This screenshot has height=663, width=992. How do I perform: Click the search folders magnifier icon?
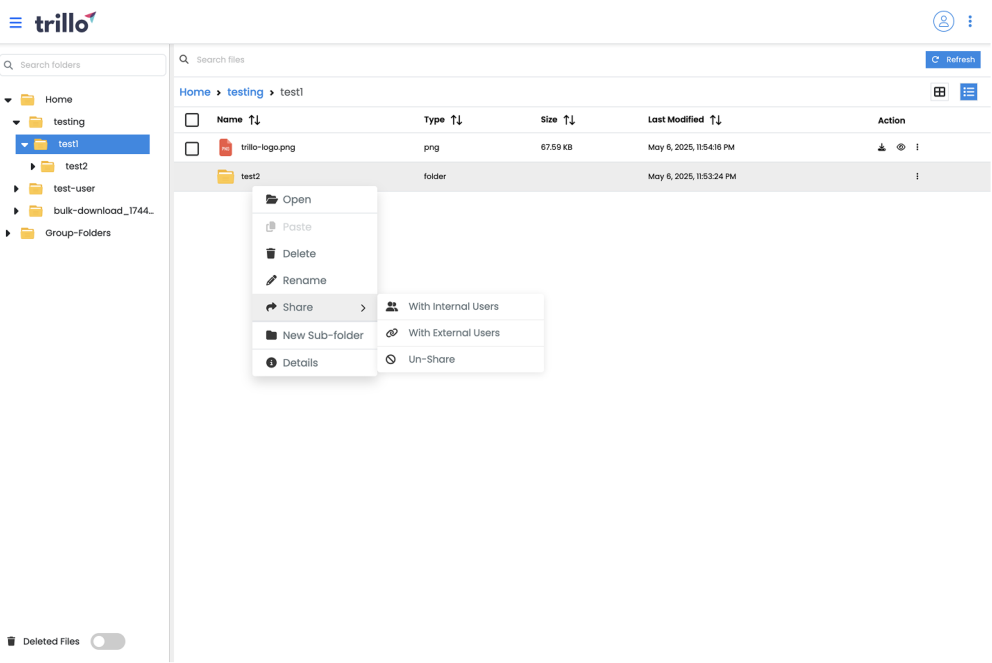(9, 65)
